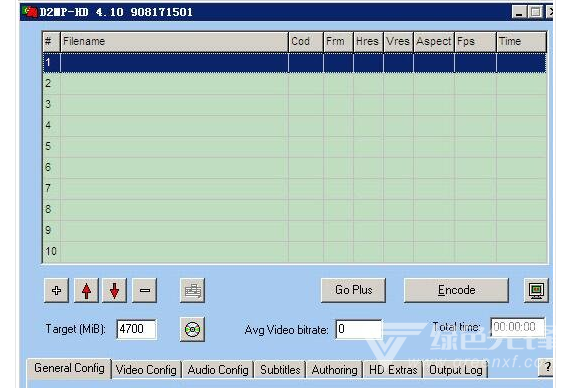
Task: Select the Authoring tab
Action: (334, 370)
